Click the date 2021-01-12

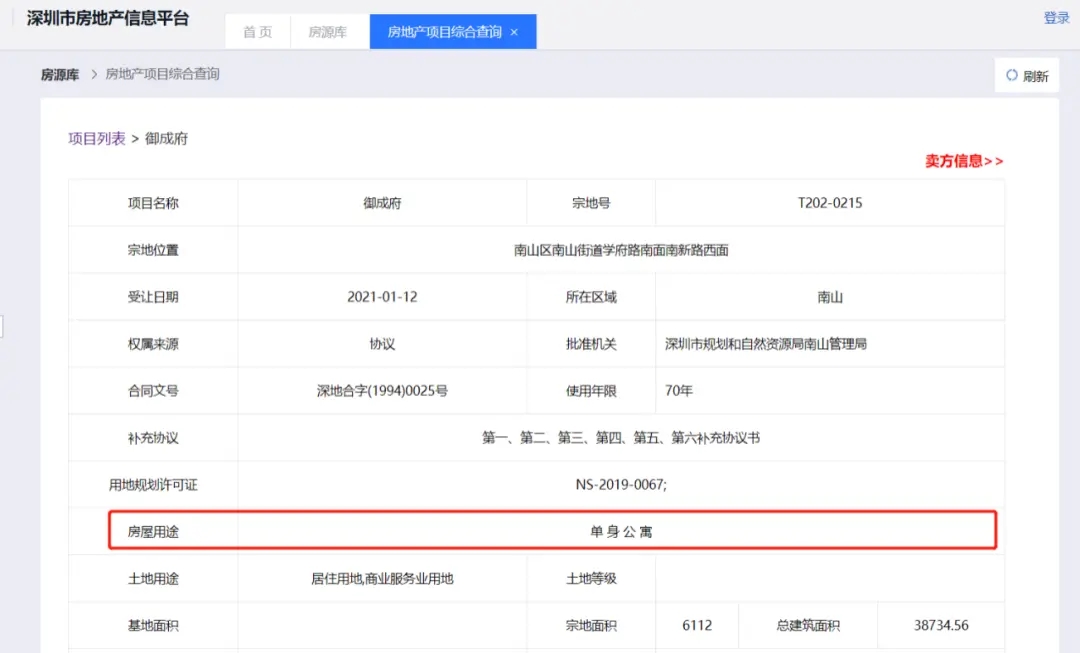coord(382,297)
